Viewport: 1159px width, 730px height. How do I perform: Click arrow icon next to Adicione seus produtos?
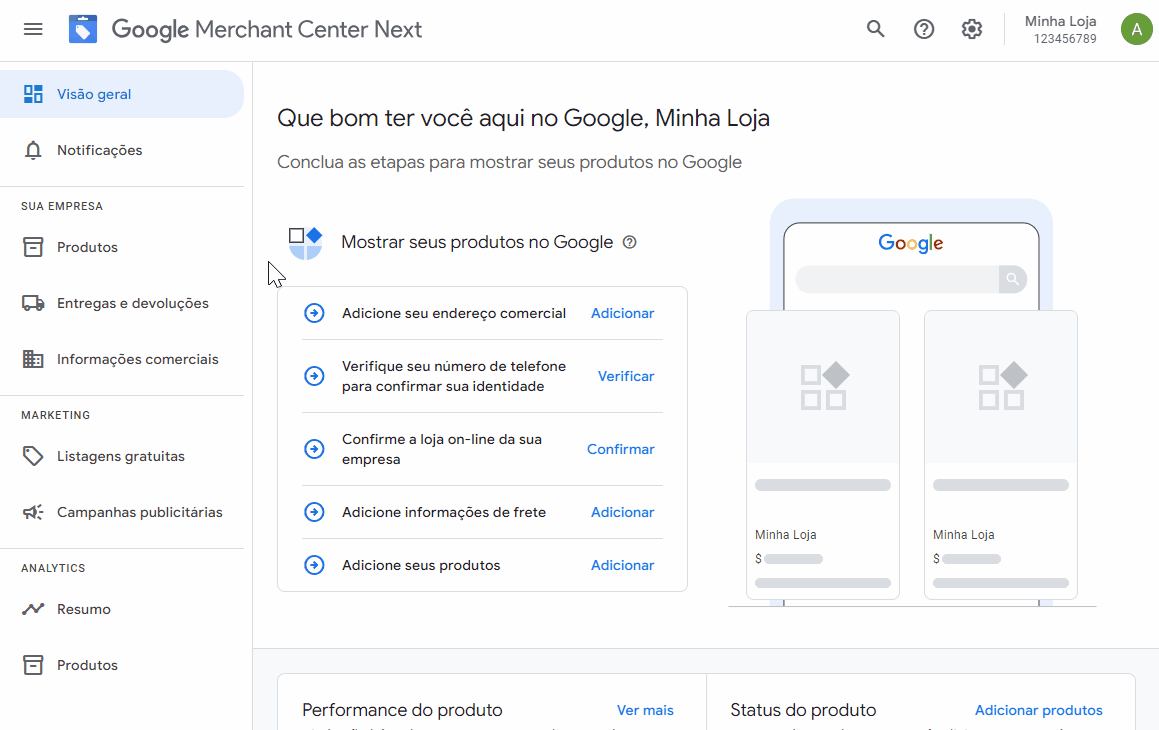314,565
